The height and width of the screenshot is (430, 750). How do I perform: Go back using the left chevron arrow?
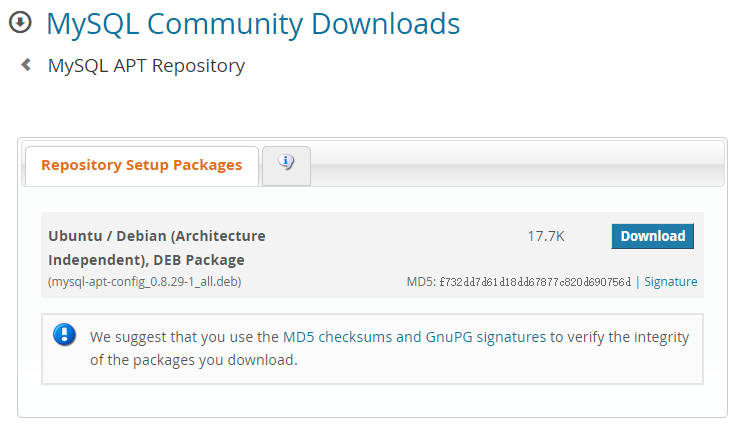coord(26,65)
